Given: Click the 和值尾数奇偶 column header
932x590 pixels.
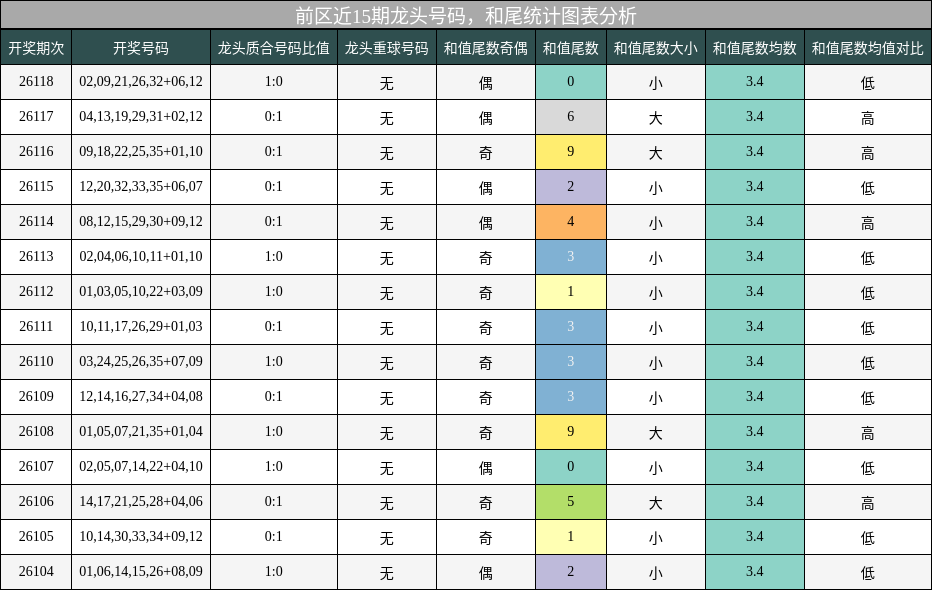Looking at the screenshot, I should 486,48.
